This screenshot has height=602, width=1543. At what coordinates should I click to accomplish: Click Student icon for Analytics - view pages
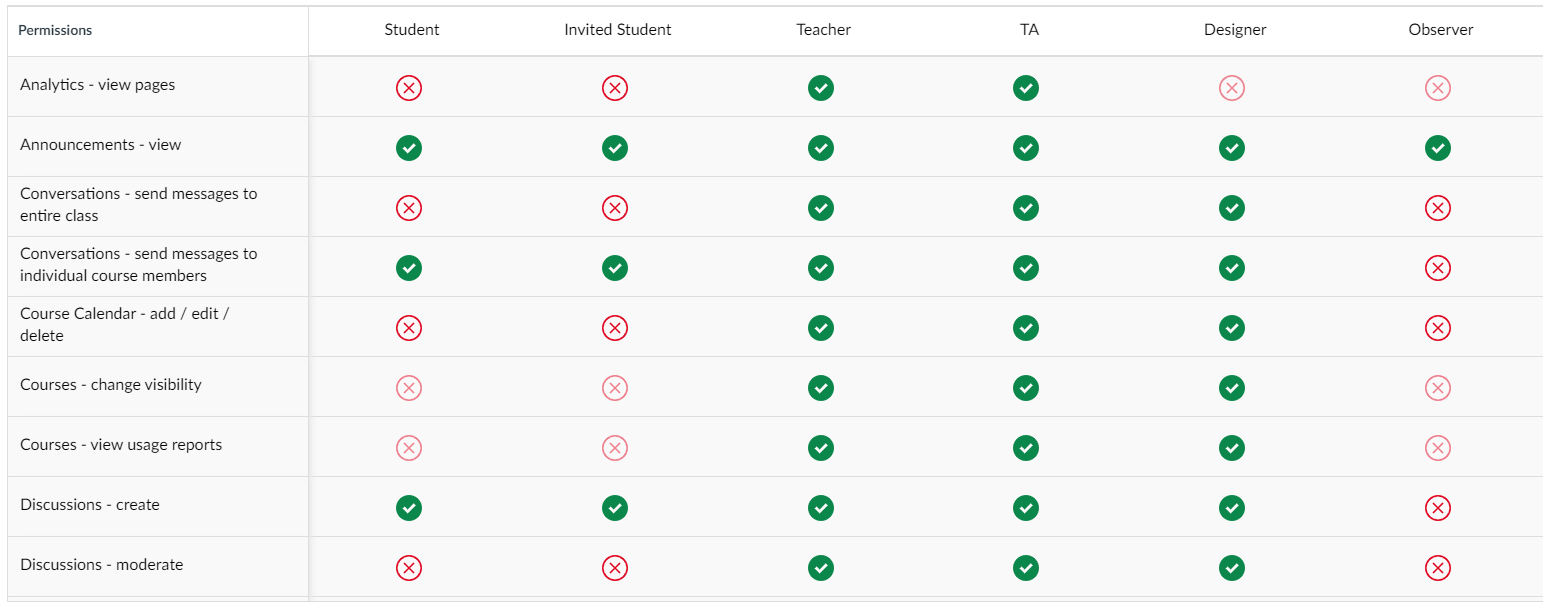point(408,88)
